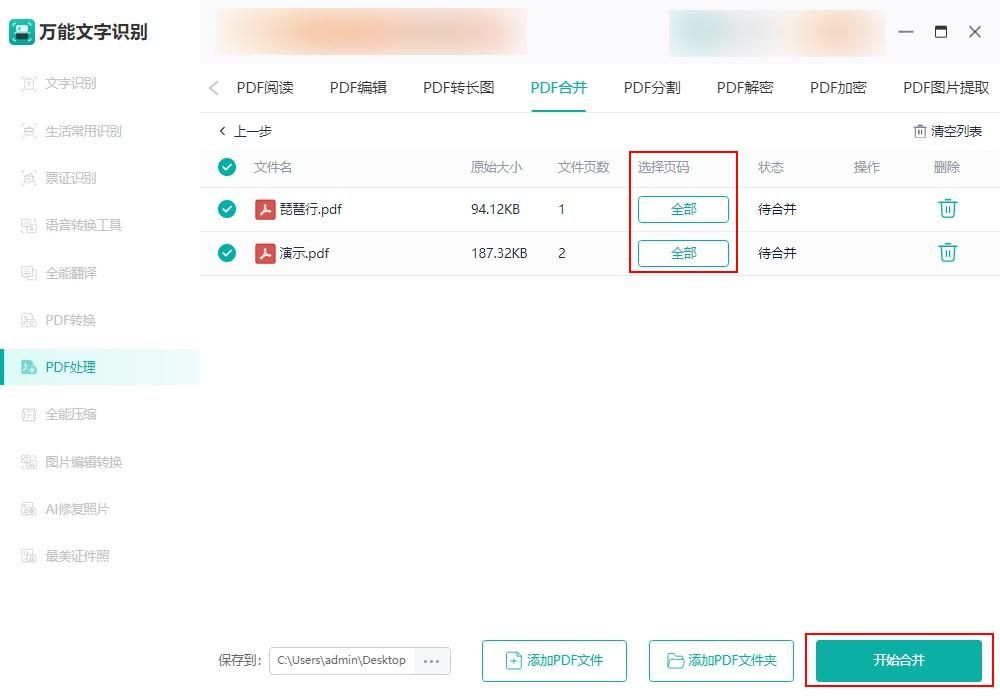The width and height of the screenshot is (1000, 700).
Task: Browse save folder with the ellipsis button
Action: (x=432, y=661)
